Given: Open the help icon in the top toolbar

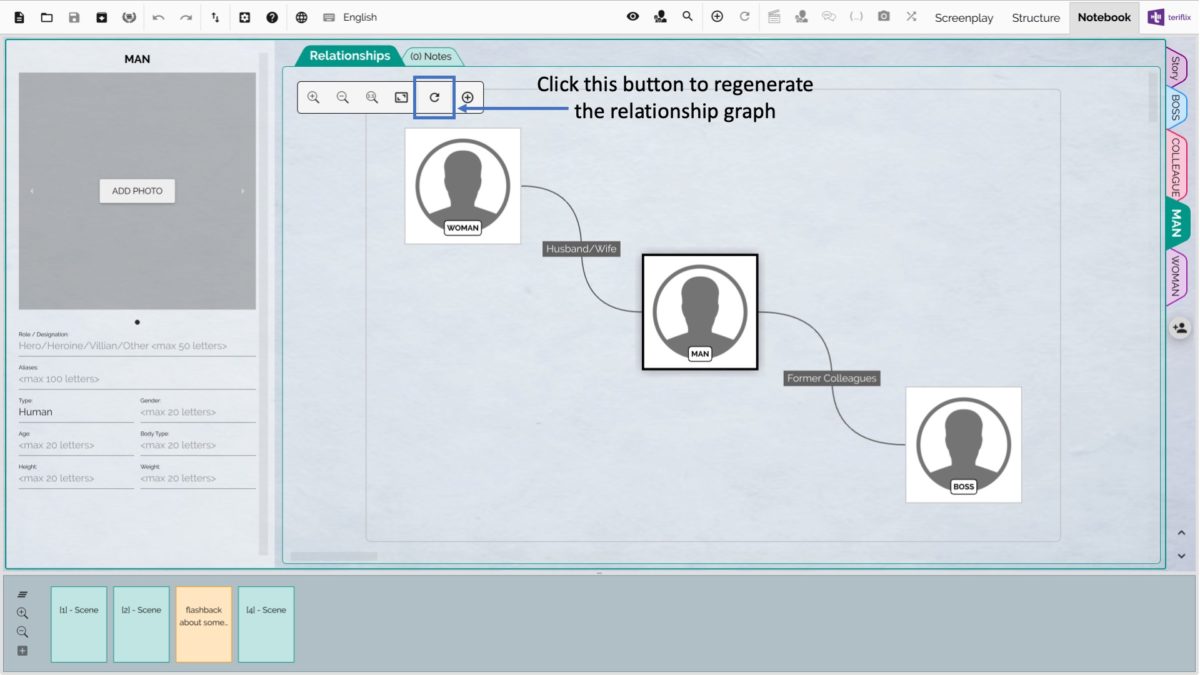Looking at the screenshot, I should (271, 17).
